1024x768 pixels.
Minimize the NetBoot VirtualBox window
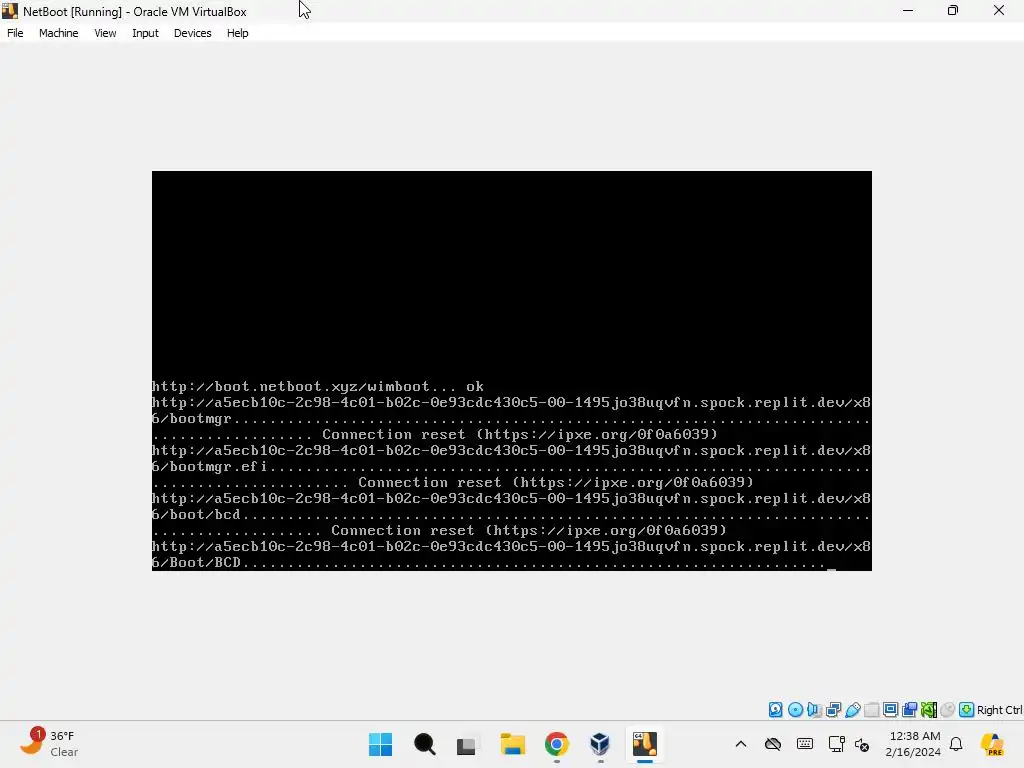tap(908, 10)
